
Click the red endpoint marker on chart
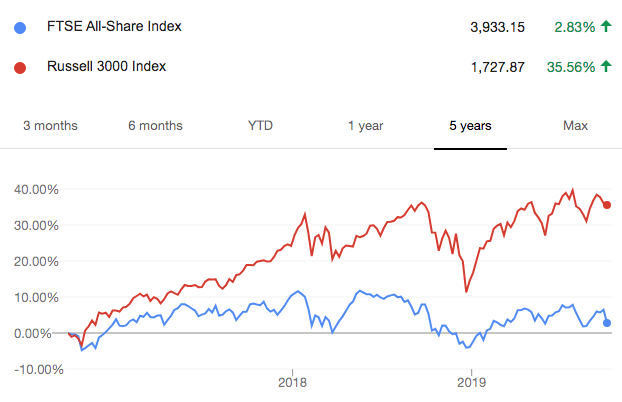click(607, 205)
